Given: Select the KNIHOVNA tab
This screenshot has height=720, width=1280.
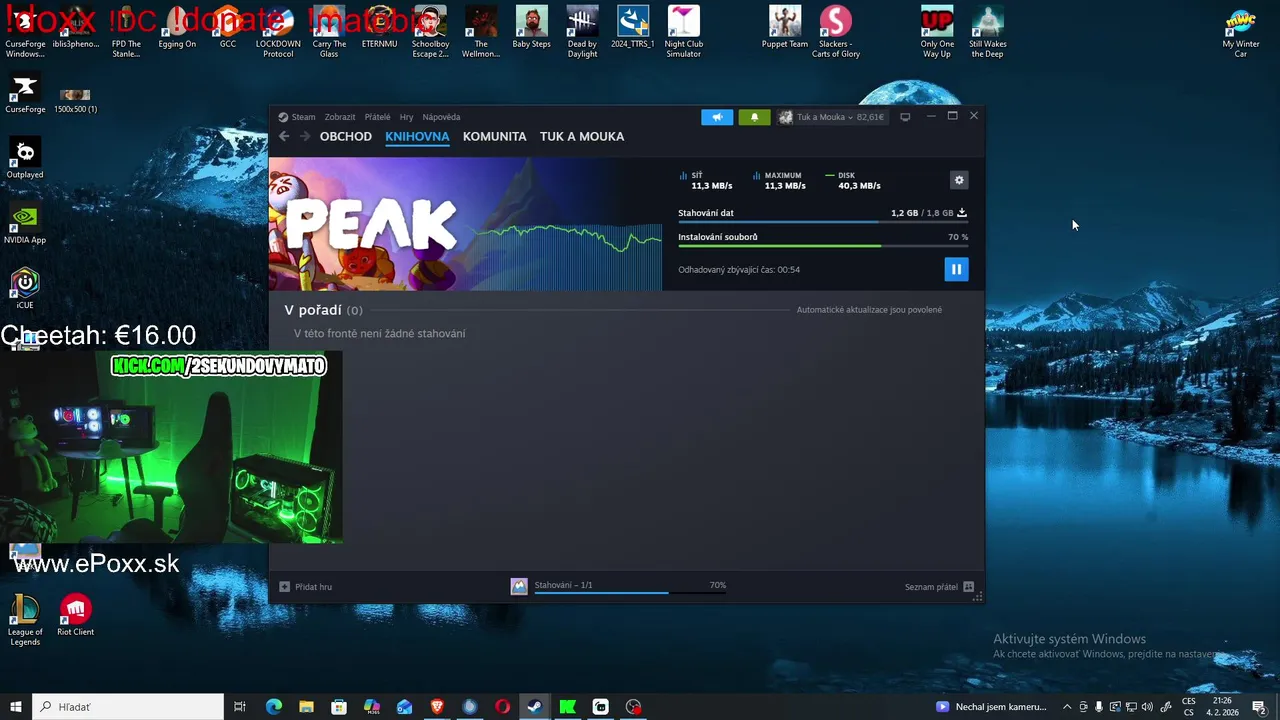Looking at the screenshot, I should 417,136.
